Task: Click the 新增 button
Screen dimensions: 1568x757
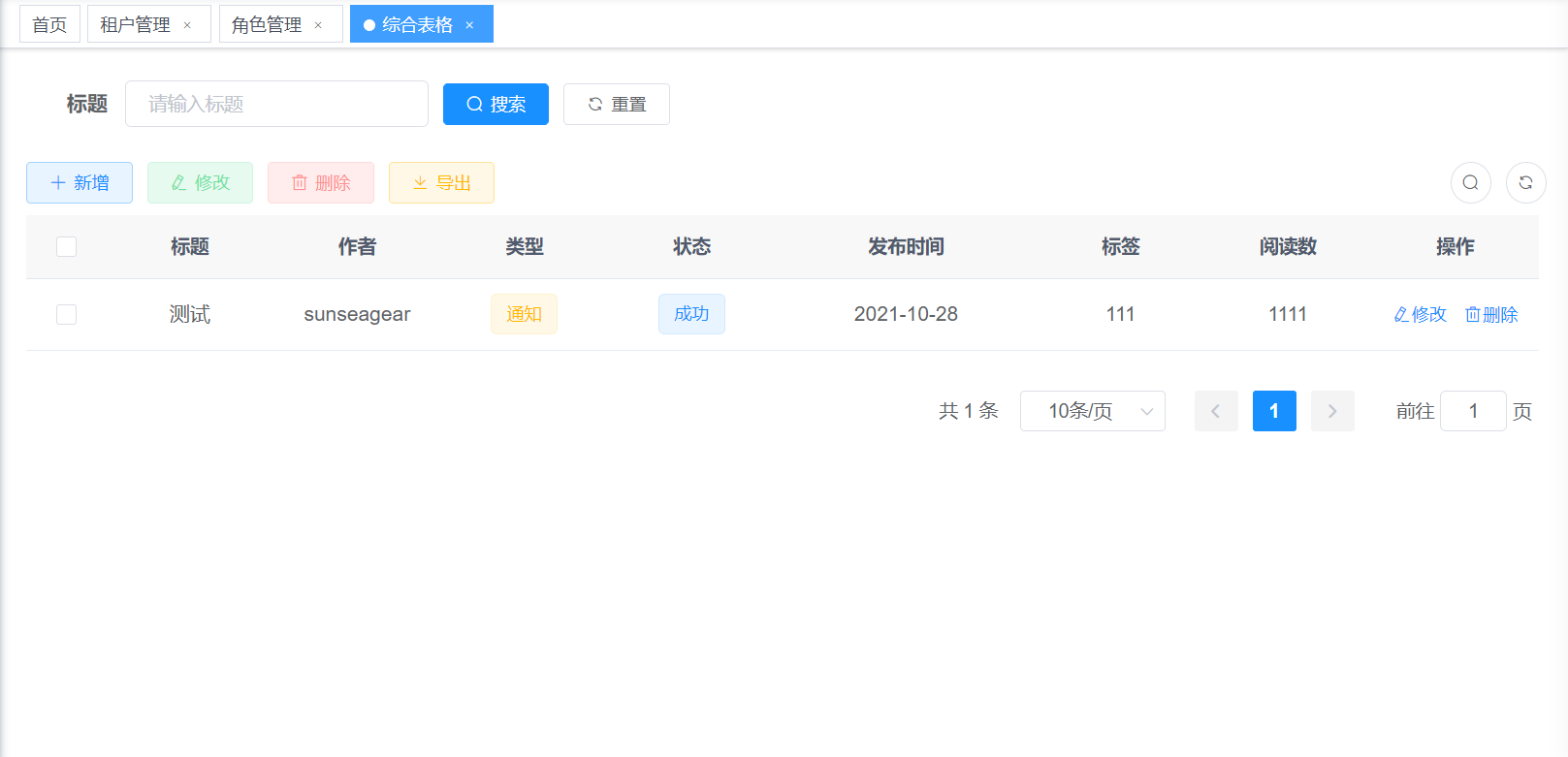Action: click(80, 182)
